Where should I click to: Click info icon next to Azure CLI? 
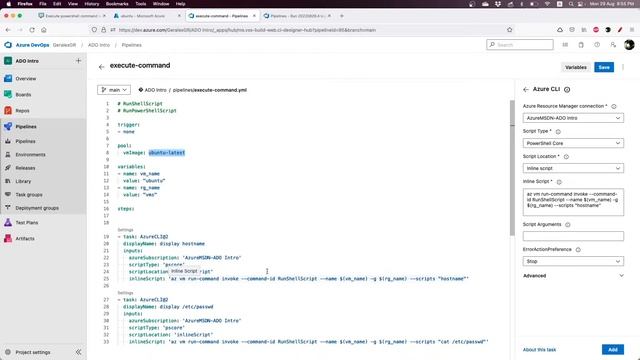click(x=567, y=89)
